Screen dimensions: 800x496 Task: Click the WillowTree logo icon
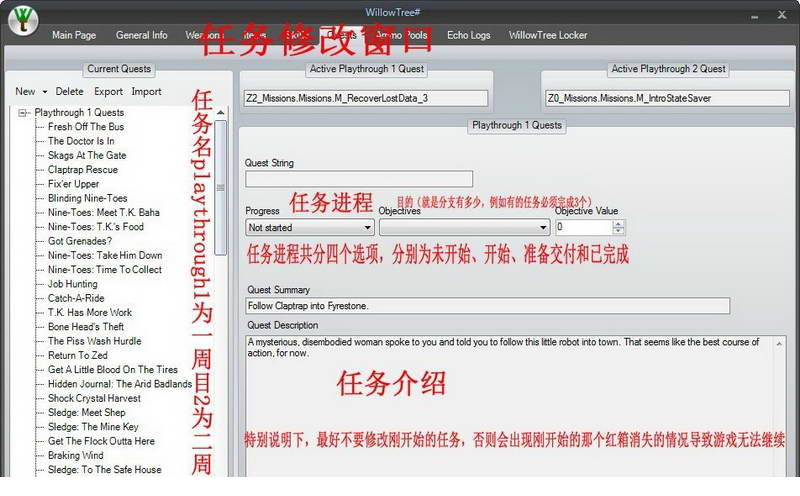click(22, 19)
